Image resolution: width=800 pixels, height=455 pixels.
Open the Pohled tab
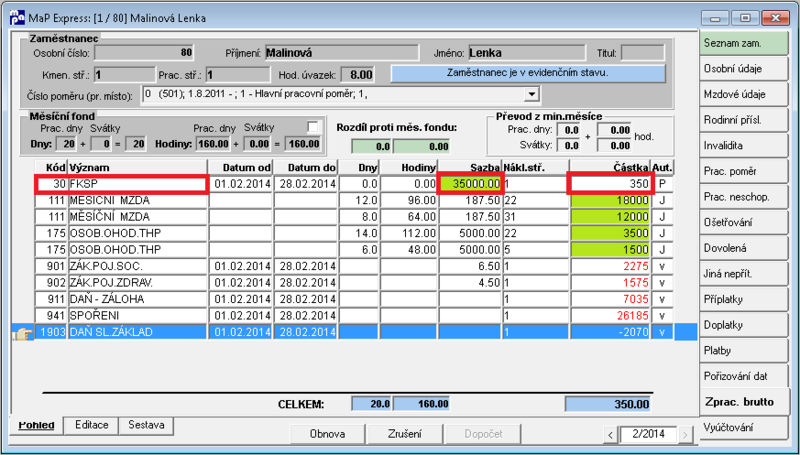coord(36,425)
